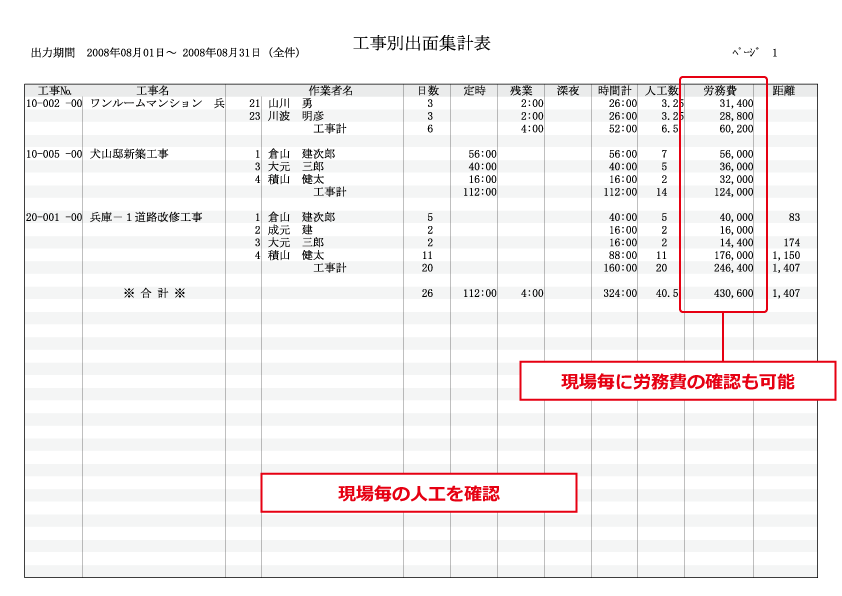Click the annotation 現場毎の人工を確認

click(421, 490)
